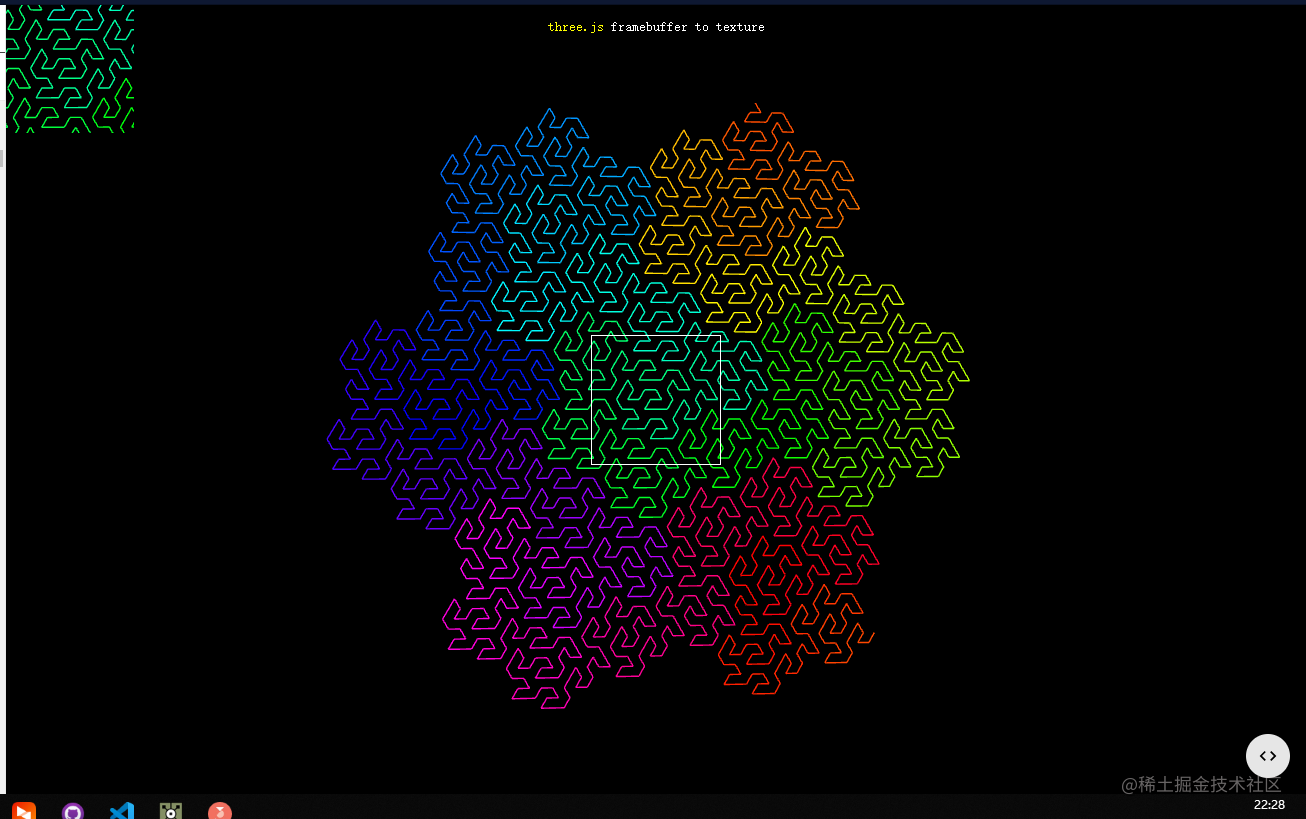1306x819 pixels.
Task: Click inside the white selection rectangle on the curve
Action: pyautogui.click(x=656, y=400)
